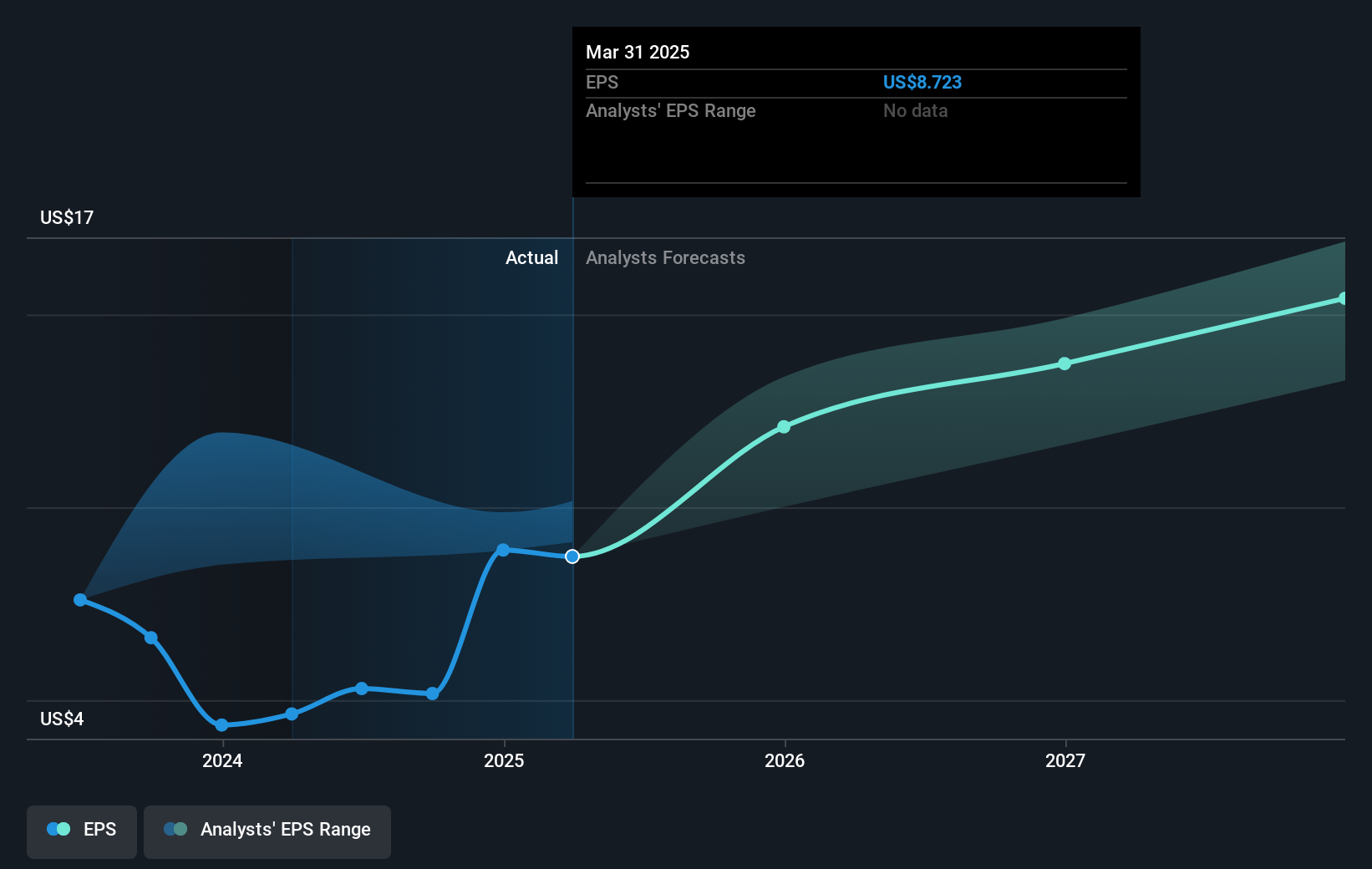Click the 'Analysts Forecasts' label
1372x869 pixels.
click(665, 257)
